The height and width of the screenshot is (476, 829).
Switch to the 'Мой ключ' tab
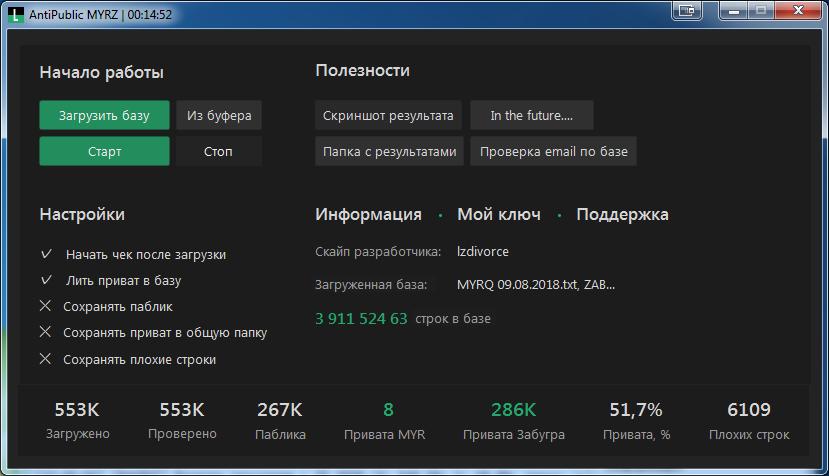499,215
